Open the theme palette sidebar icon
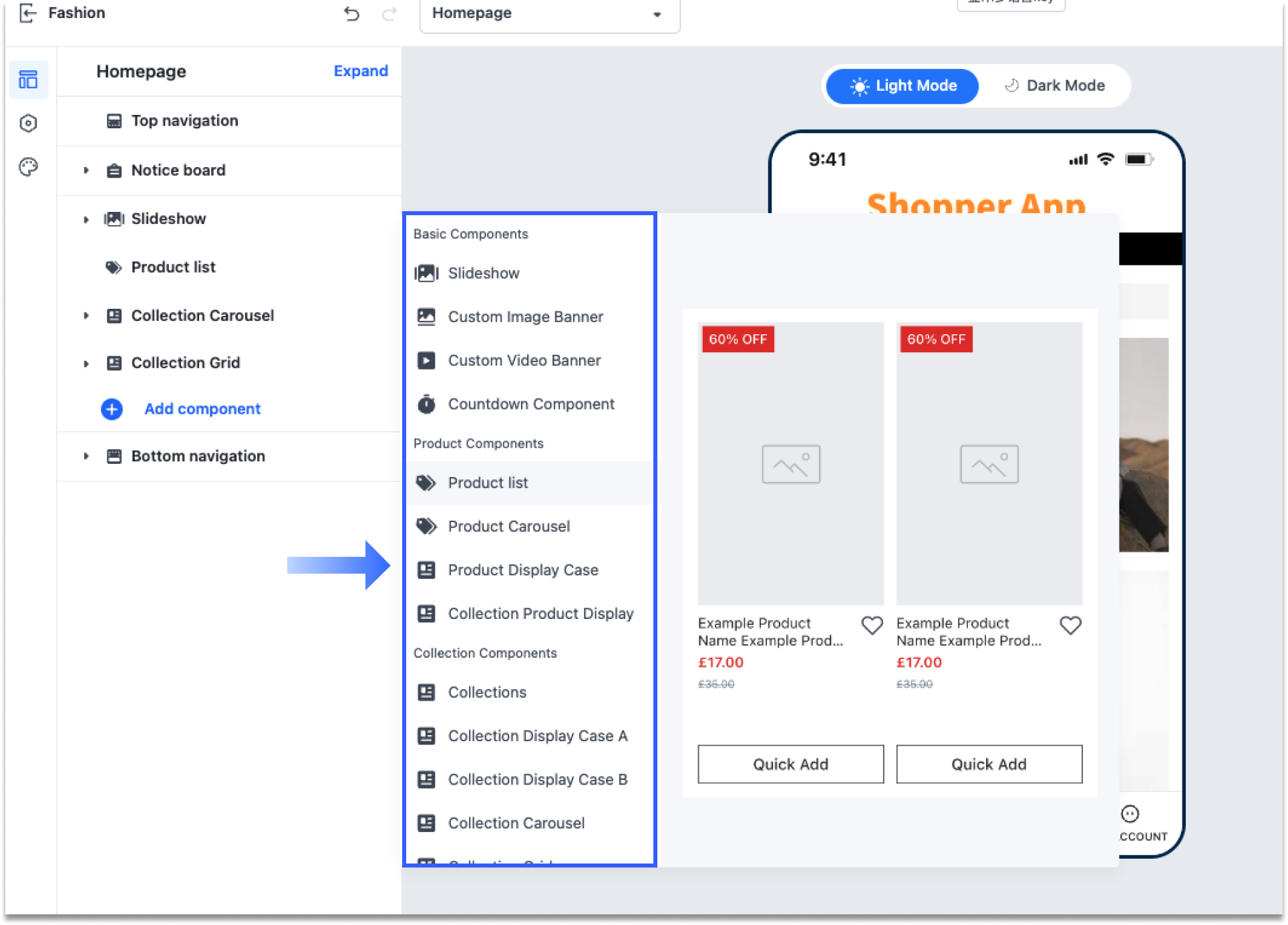1288x925 pixels. (x=28, y=167)
